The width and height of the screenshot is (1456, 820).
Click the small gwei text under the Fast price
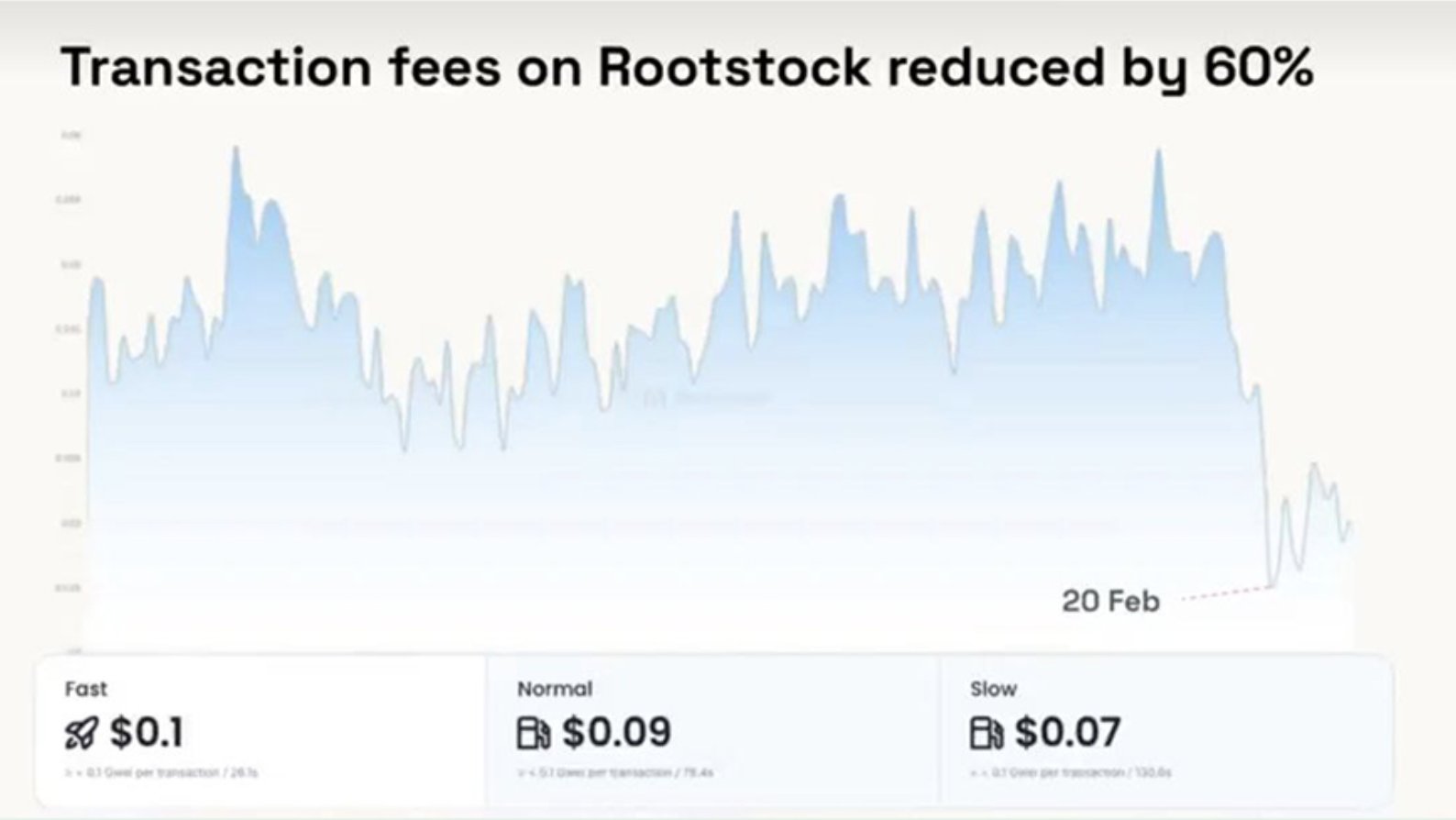161,773
